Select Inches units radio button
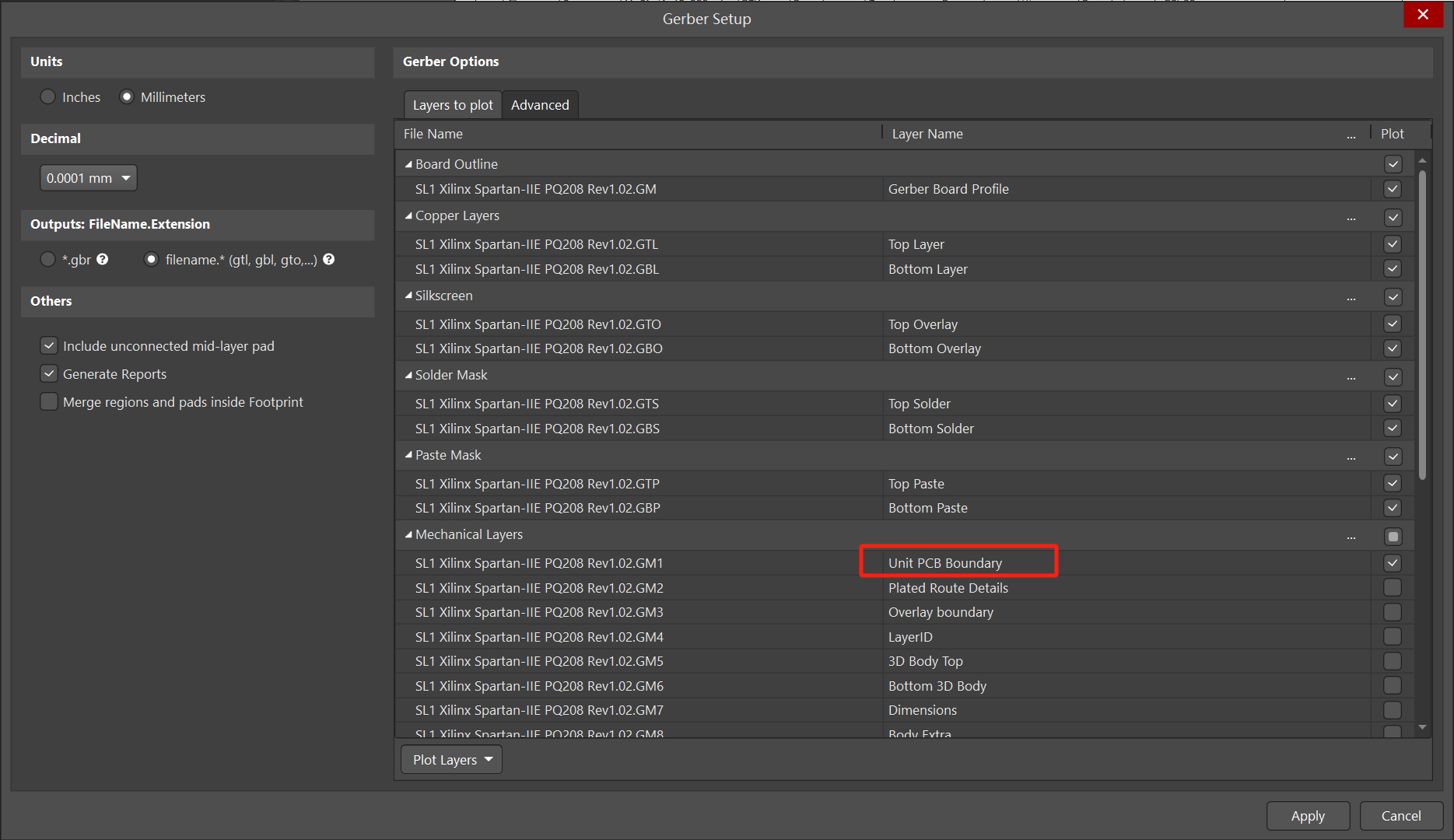Screen dimensions: 1454x840 point(48,97)
